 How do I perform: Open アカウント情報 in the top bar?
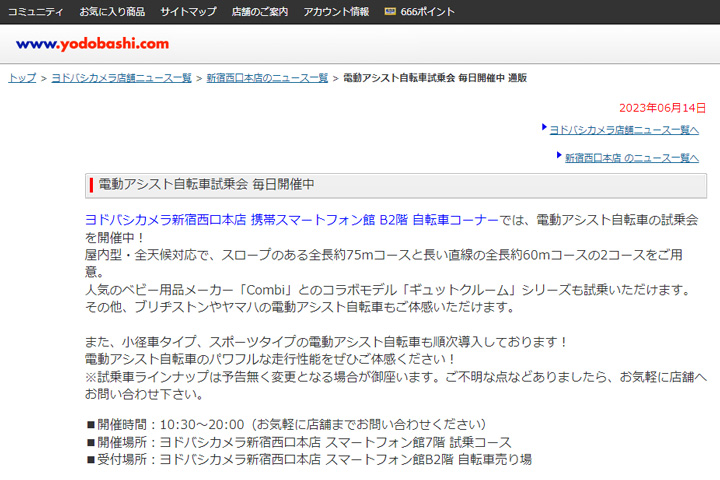pyautogui.click(x=336, y=12)
